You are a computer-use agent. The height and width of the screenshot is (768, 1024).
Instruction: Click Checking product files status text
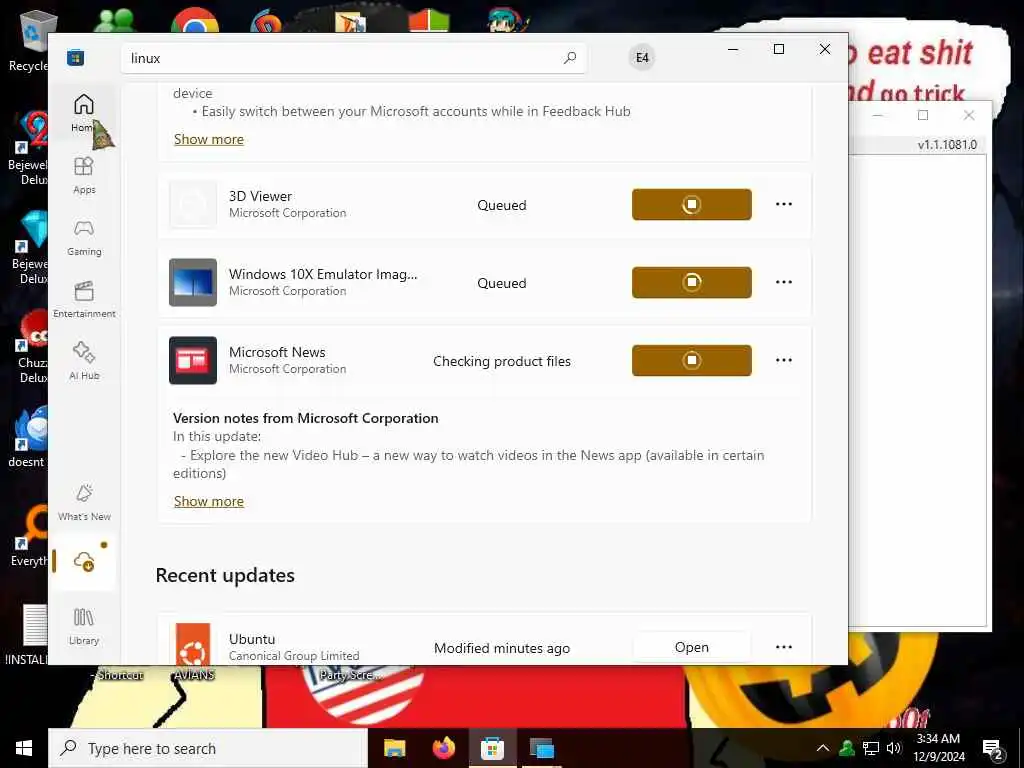pyautogui.click(x=502, y=361)
